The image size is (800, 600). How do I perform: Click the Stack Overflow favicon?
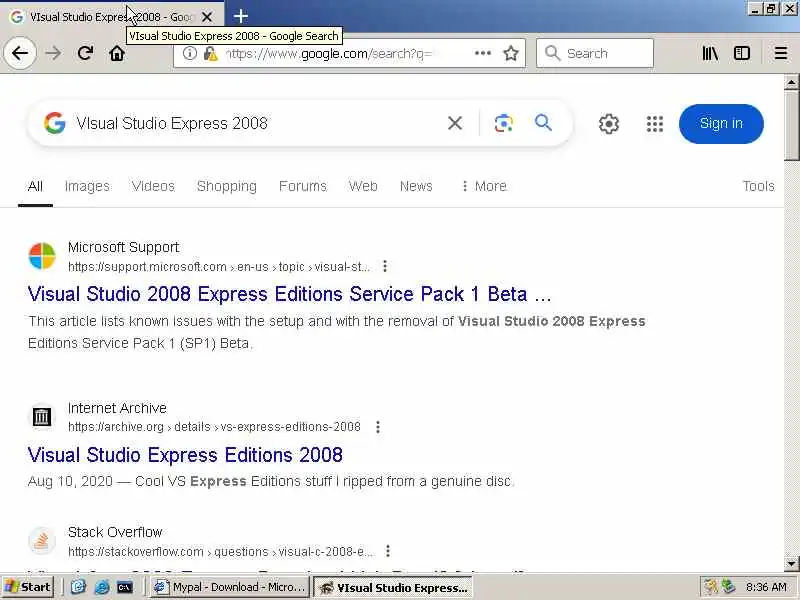pos(42,541)
